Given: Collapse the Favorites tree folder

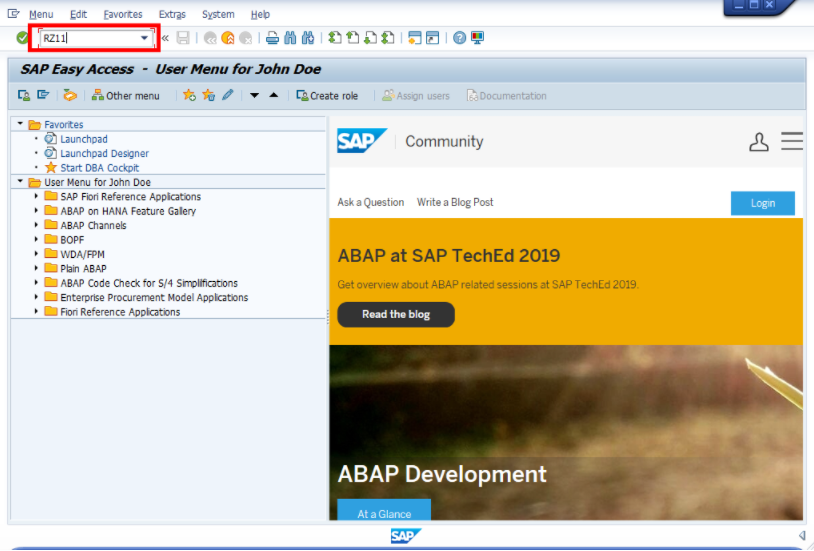Looking at the screenshot, I should coord(20,124).
